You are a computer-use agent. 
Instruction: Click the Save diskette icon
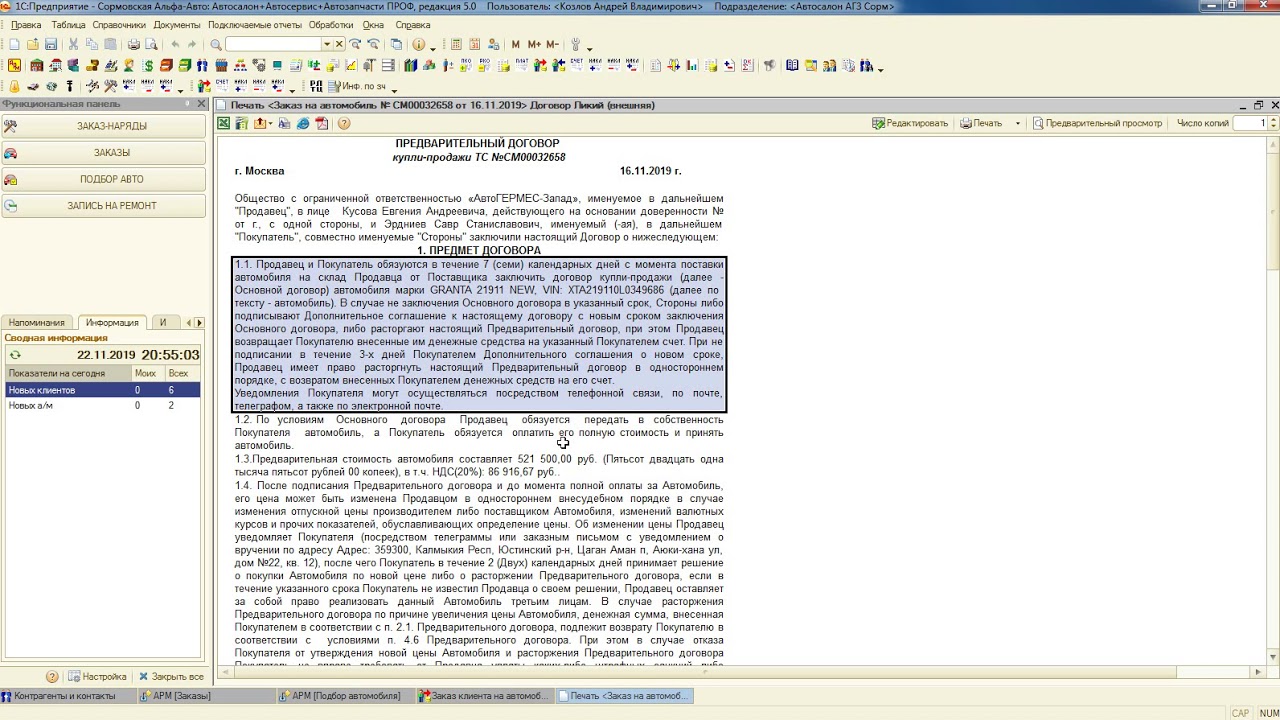coord(51,44)
